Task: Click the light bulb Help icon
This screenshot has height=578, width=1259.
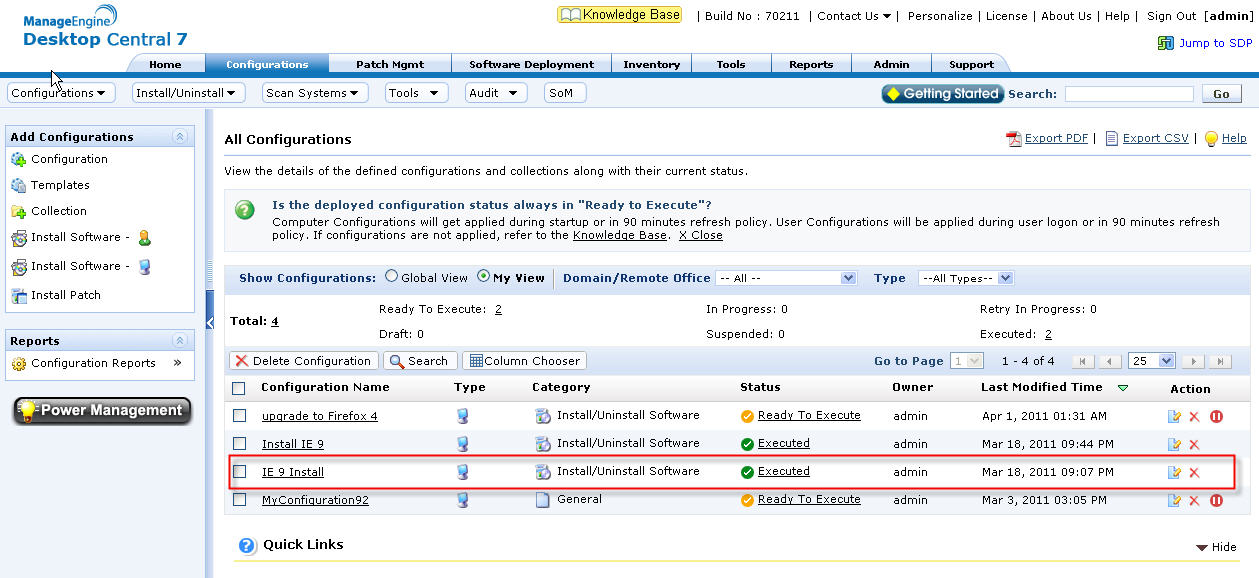Action: tap(1211, 139)
